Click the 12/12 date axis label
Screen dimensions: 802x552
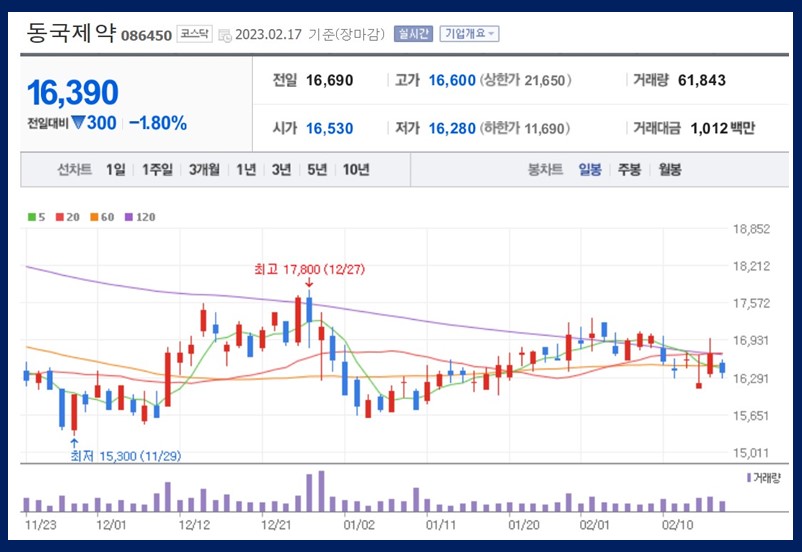point(194,525)
